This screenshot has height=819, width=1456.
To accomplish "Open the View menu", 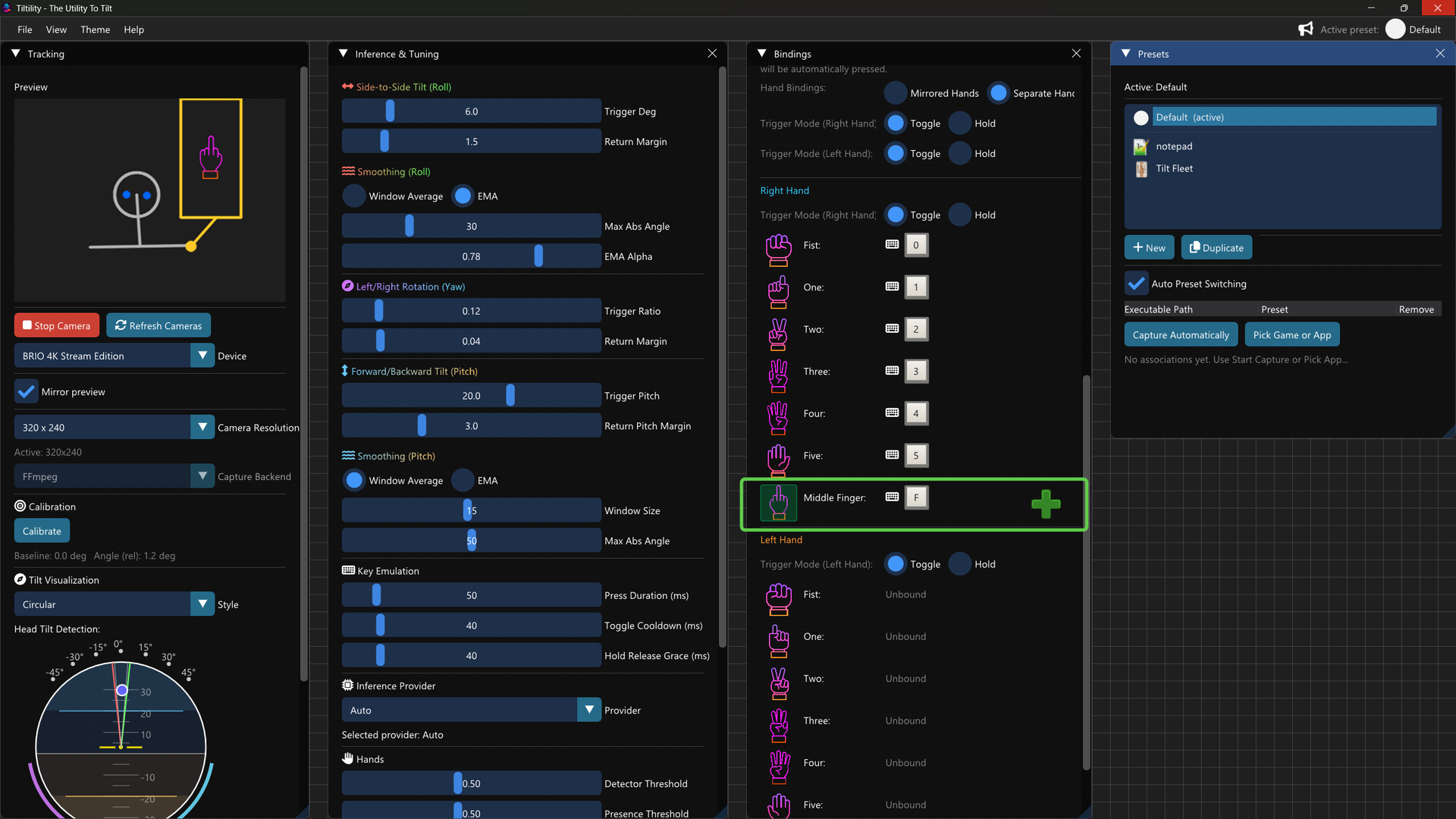I will click(x=56, y=30).
